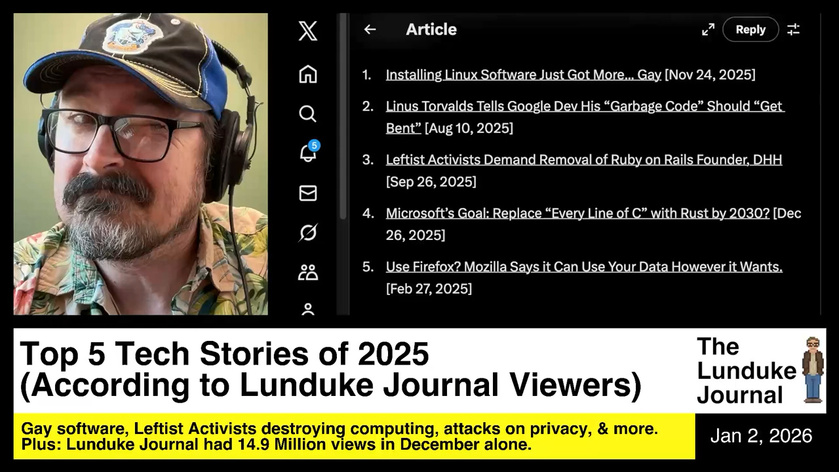Click the webcam video of the host

point(140,164)
